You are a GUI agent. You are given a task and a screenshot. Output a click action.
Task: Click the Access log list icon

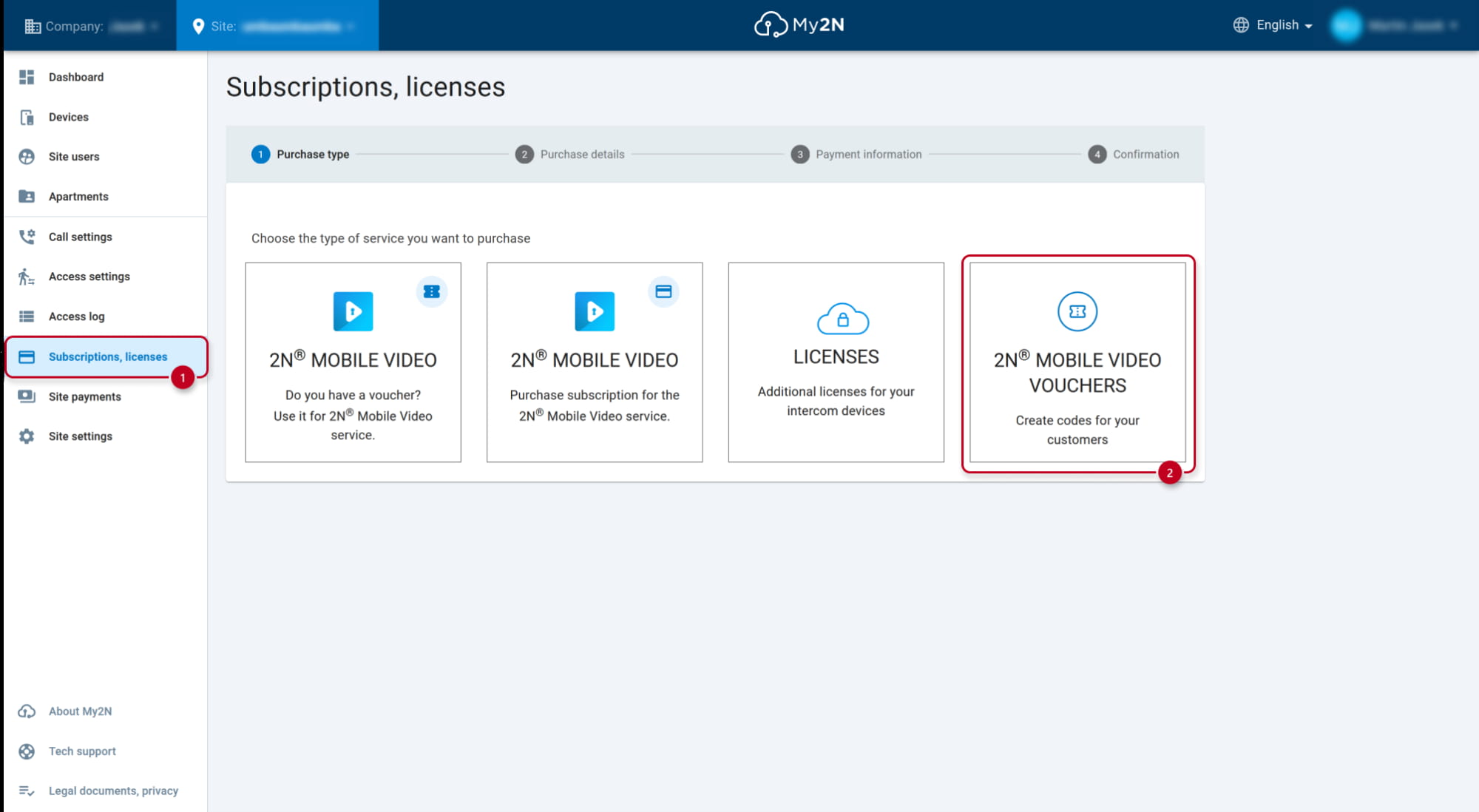point(27,317)
